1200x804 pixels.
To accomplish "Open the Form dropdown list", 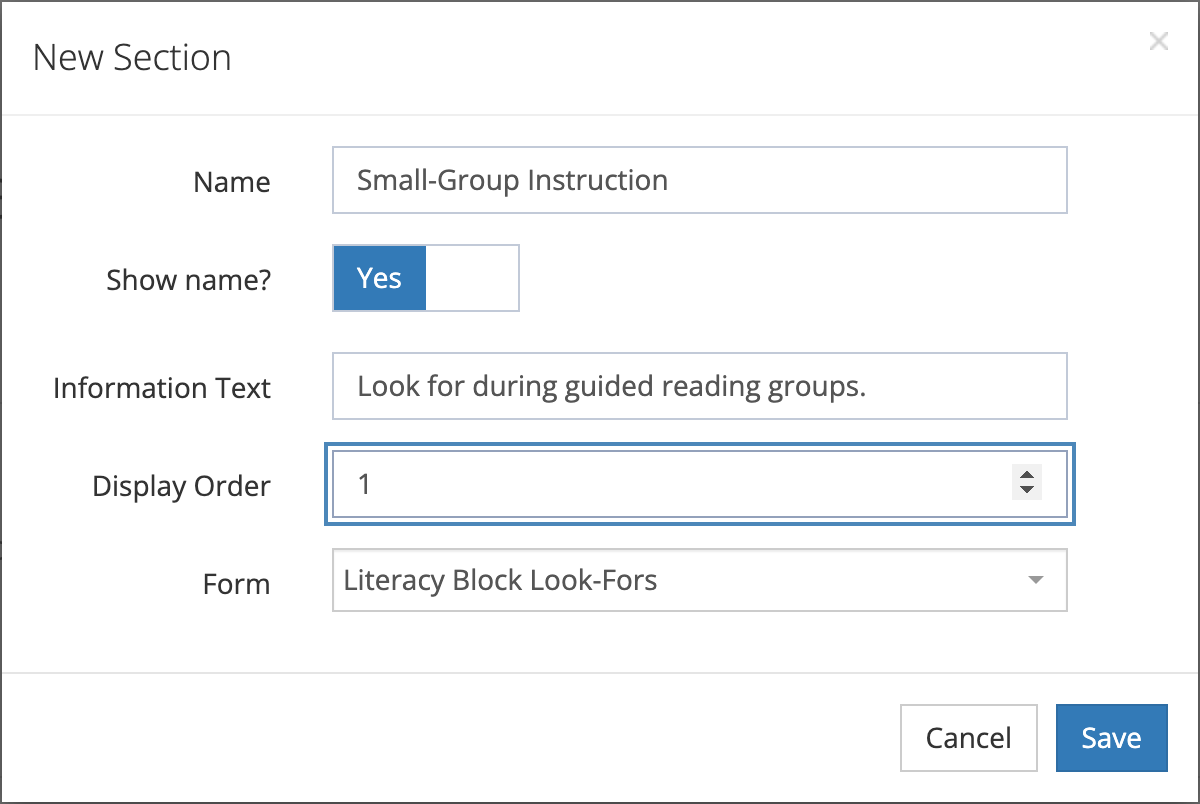I will (700, 580).
